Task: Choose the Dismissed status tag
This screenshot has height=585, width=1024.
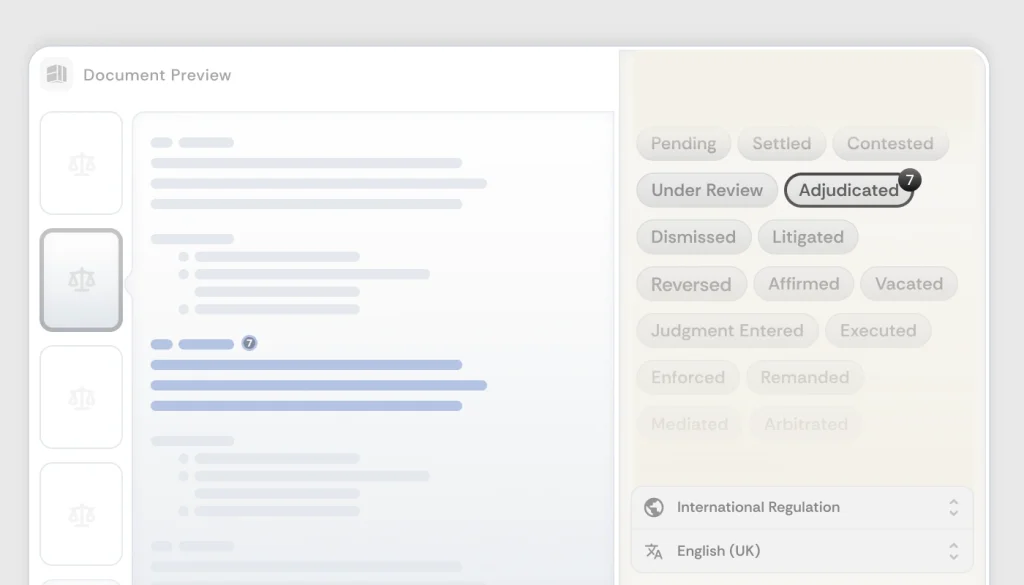Action: tap(693, 237)
